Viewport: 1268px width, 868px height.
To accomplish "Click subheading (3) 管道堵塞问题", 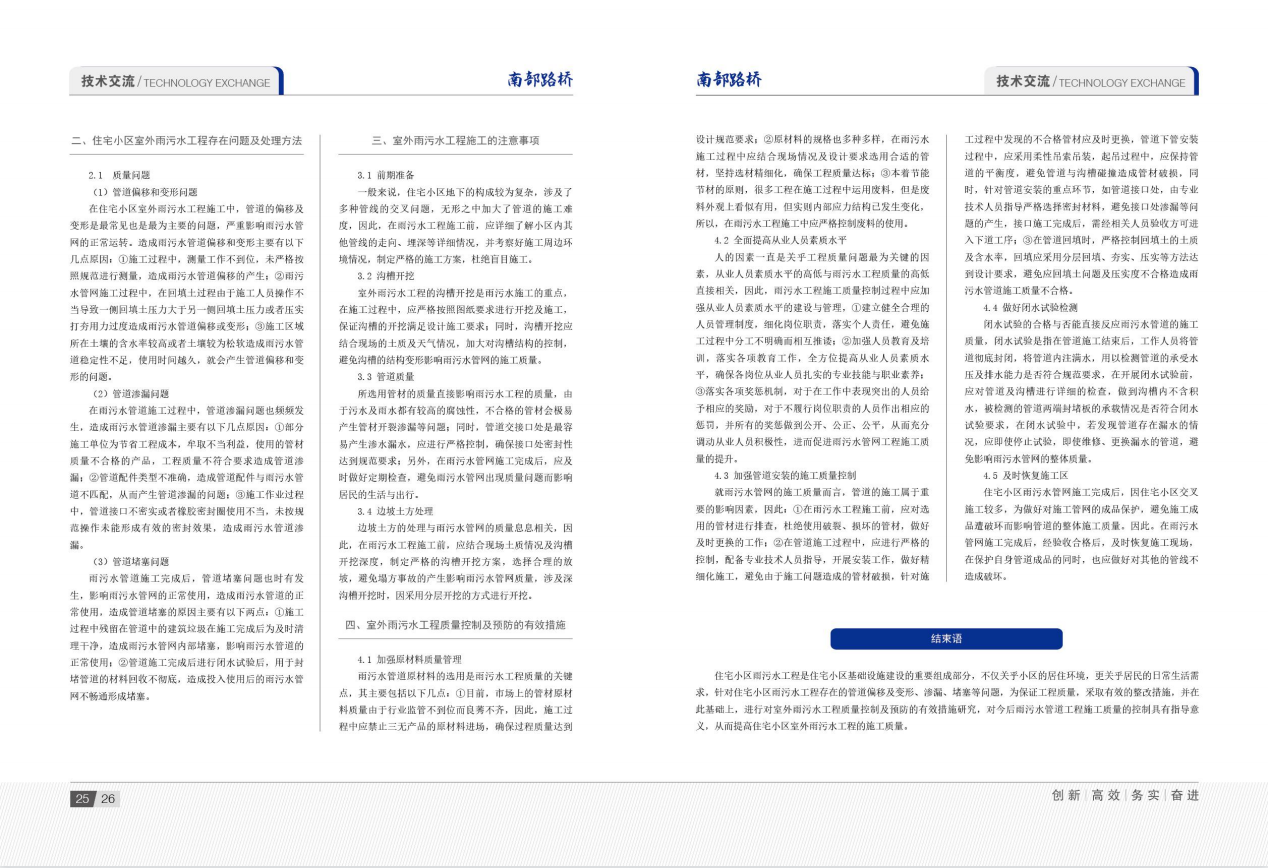I will pos(131,561).
